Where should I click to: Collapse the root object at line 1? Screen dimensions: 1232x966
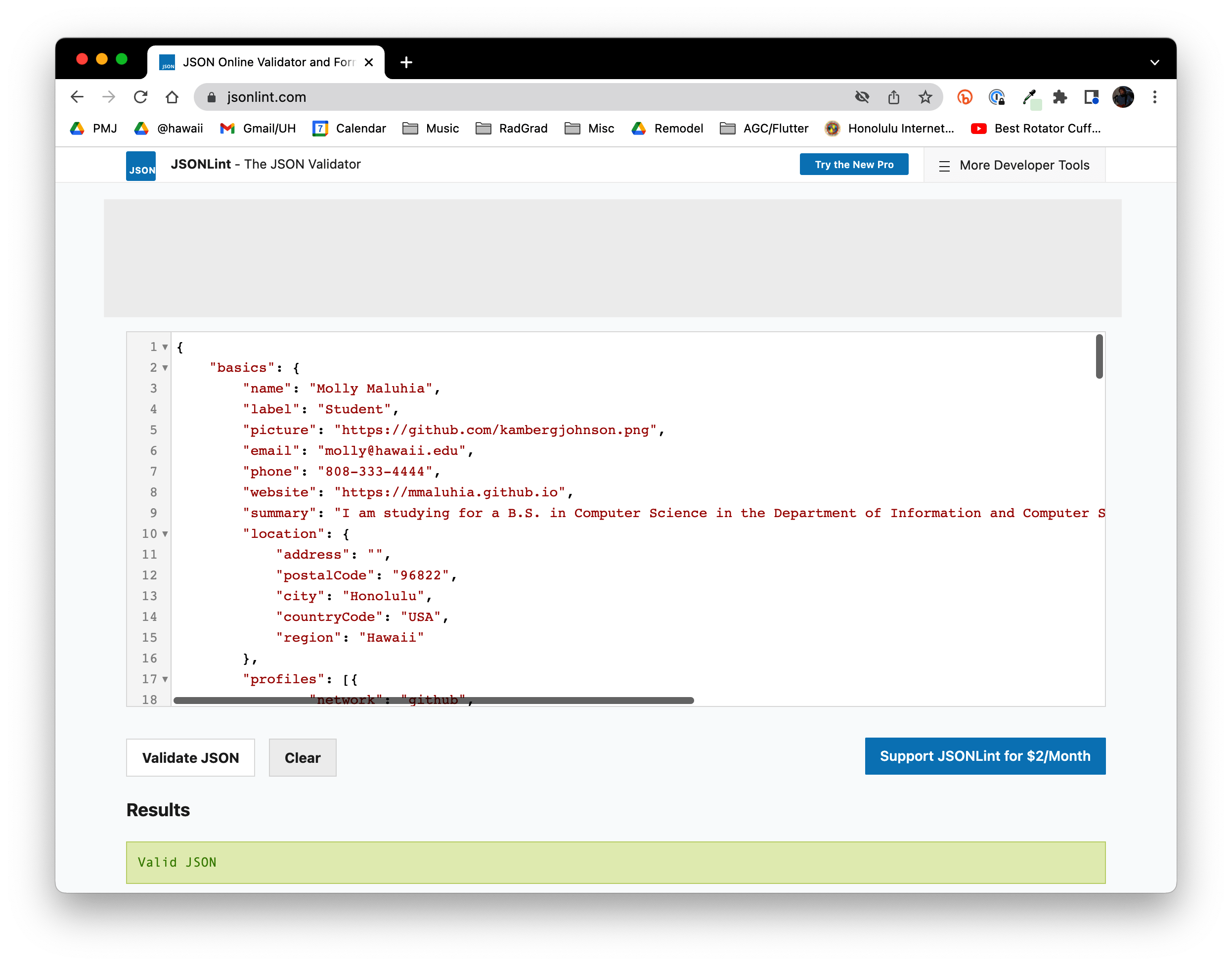[165, 347]
